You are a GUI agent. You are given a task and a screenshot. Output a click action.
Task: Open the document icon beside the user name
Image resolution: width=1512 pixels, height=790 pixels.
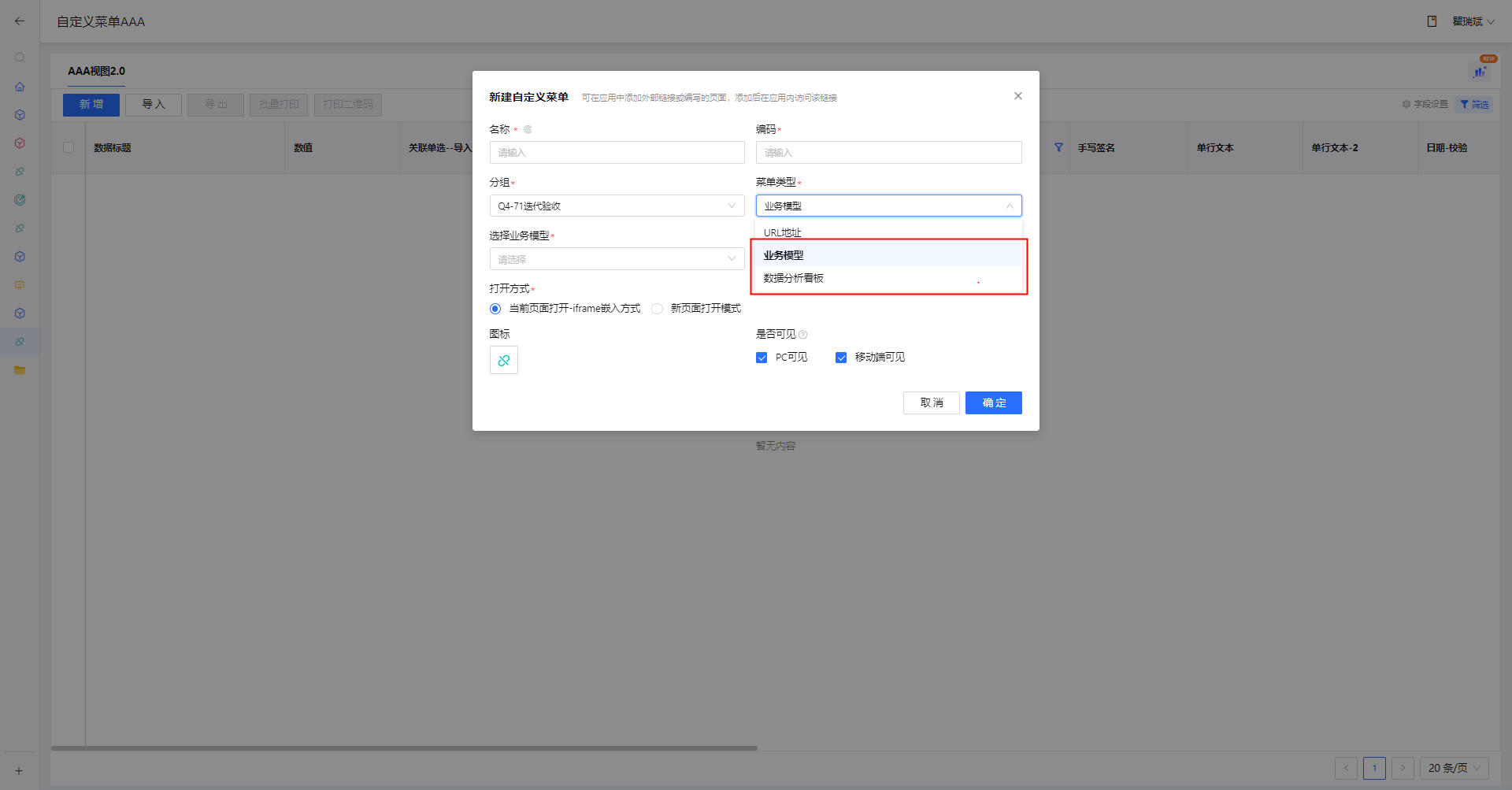tap(1432, 21)
